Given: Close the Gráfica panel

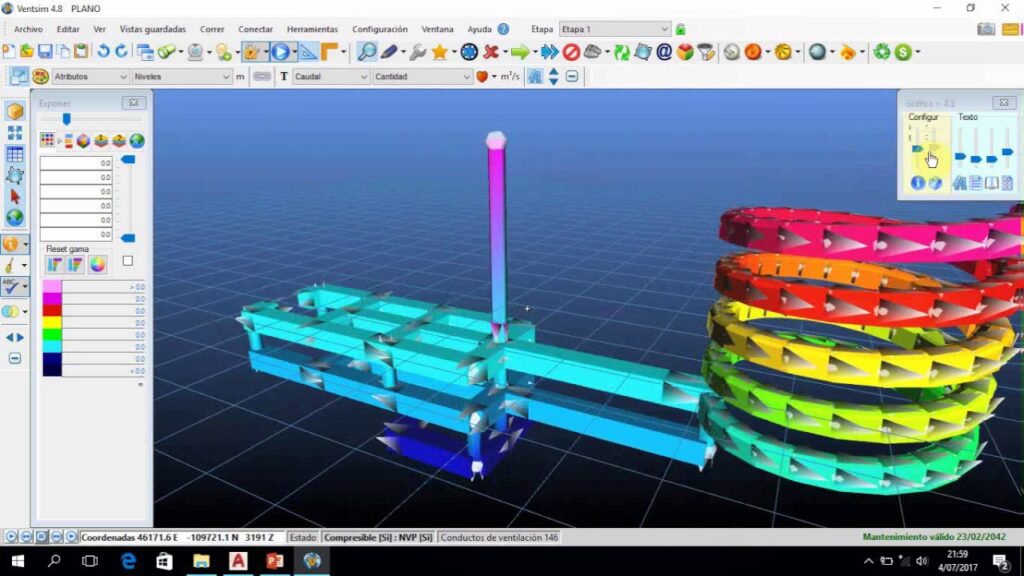Looking at the screenshot, I should 1004,103.
